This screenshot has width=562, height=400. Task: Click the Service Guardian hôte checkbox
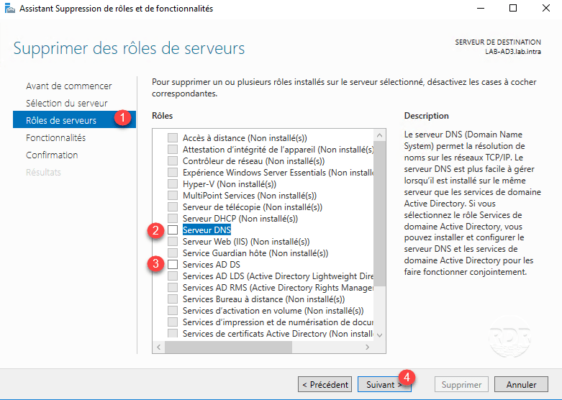point(173,253)
